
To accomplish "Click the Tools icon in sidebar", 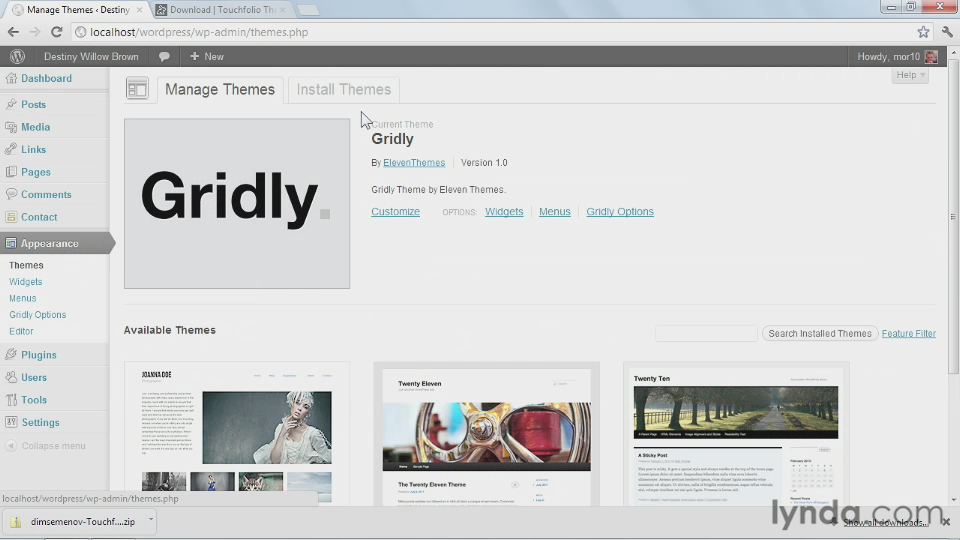I will click(x=11, y=400).
